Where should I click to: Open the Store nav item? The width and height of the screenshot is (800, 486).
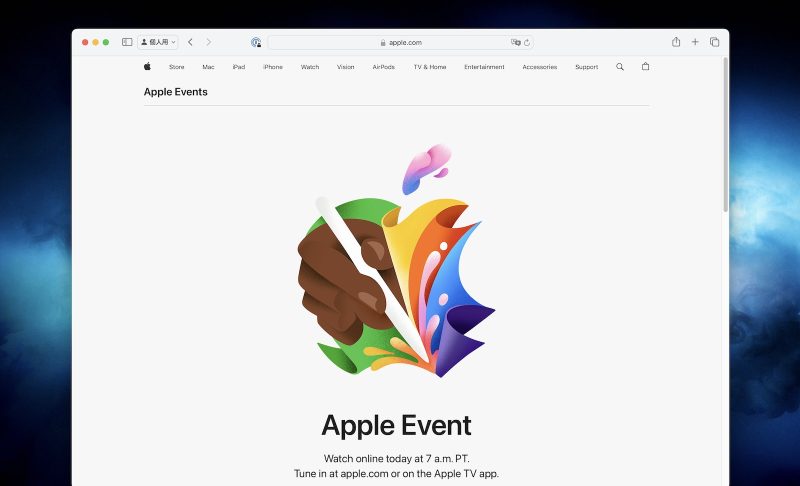(x=177, y=67)
